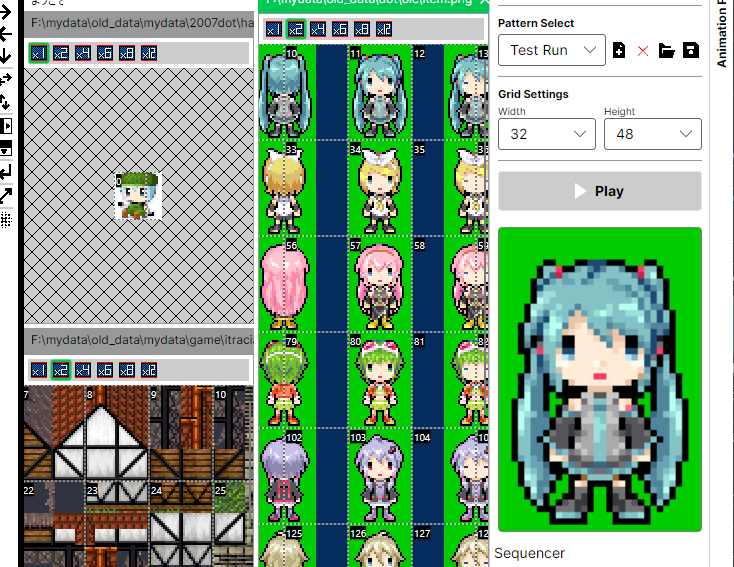The width and height of the screenshot is (734, 567).
Task: Select x6 zoom in the green sprite sheet panel
Action: 340,29
